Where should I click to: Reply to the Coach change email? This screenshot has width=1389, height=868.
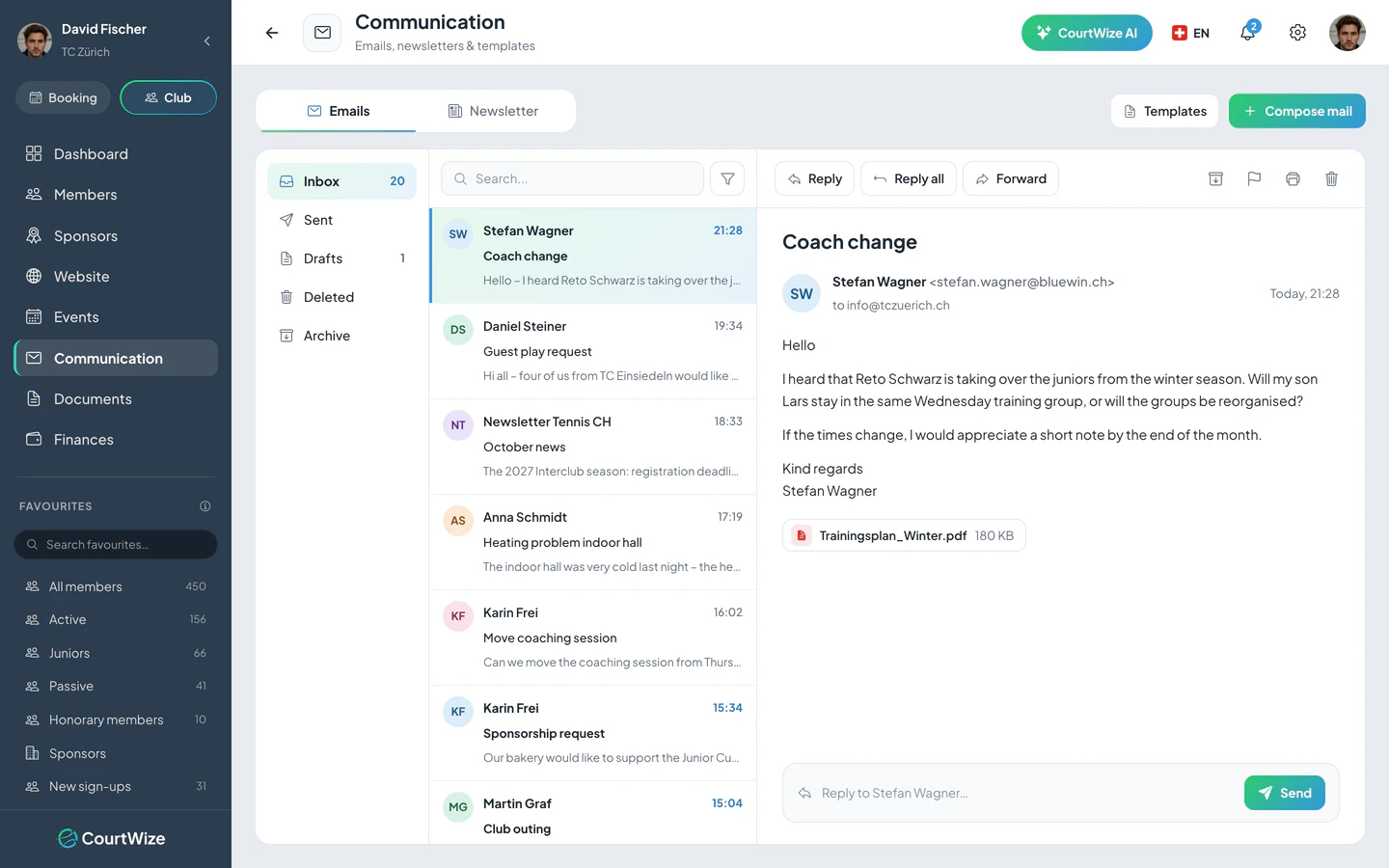coord(814,178)
